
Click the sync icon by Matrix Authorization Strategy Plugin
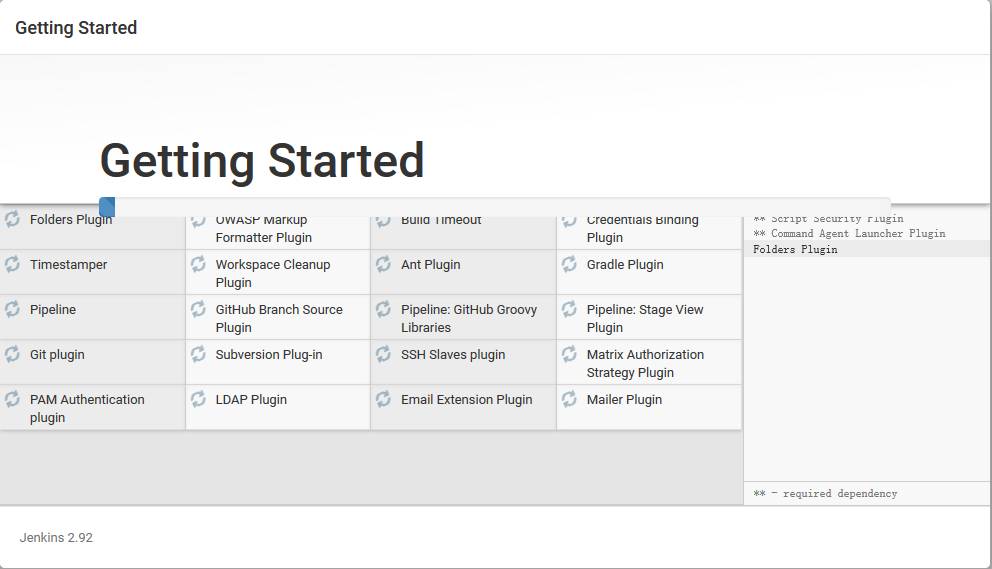pos(569,354)
